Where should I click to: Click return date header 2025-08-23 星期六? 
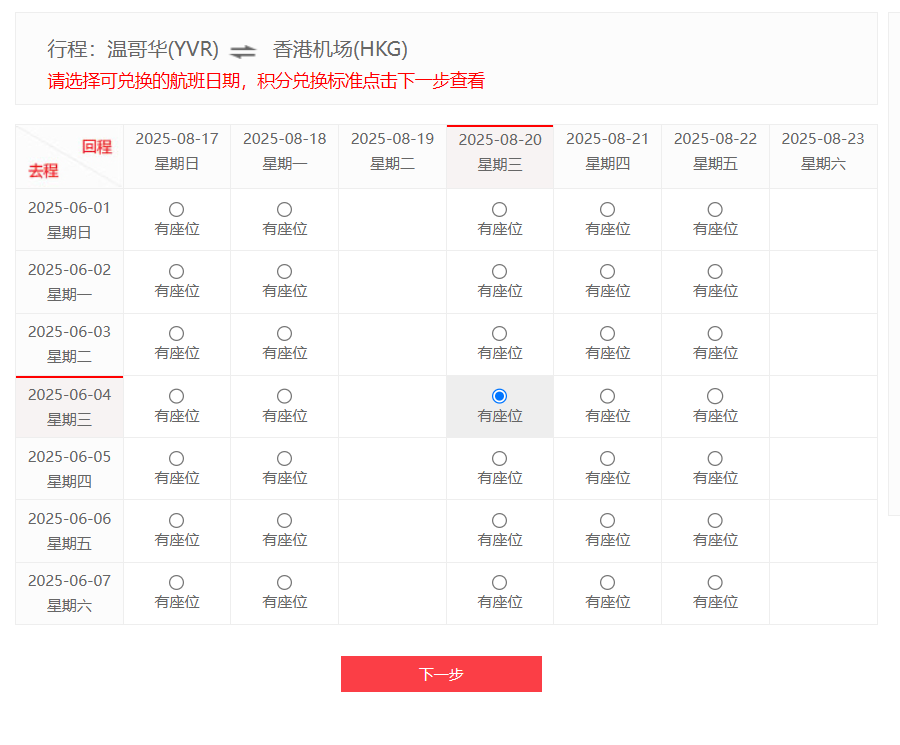[x=823, y=156]
